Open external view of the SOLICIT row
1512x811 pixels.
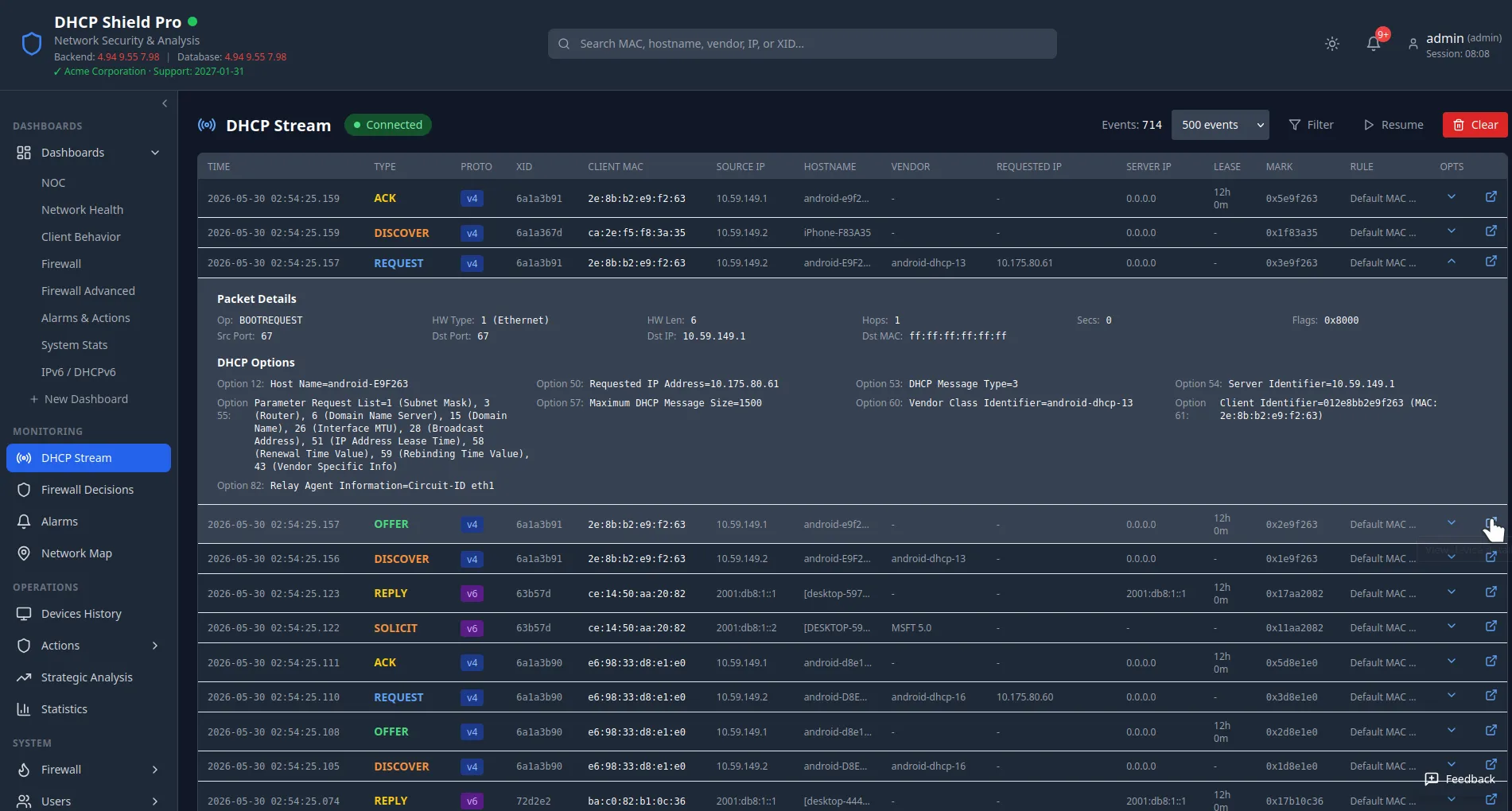[1491, 627]
